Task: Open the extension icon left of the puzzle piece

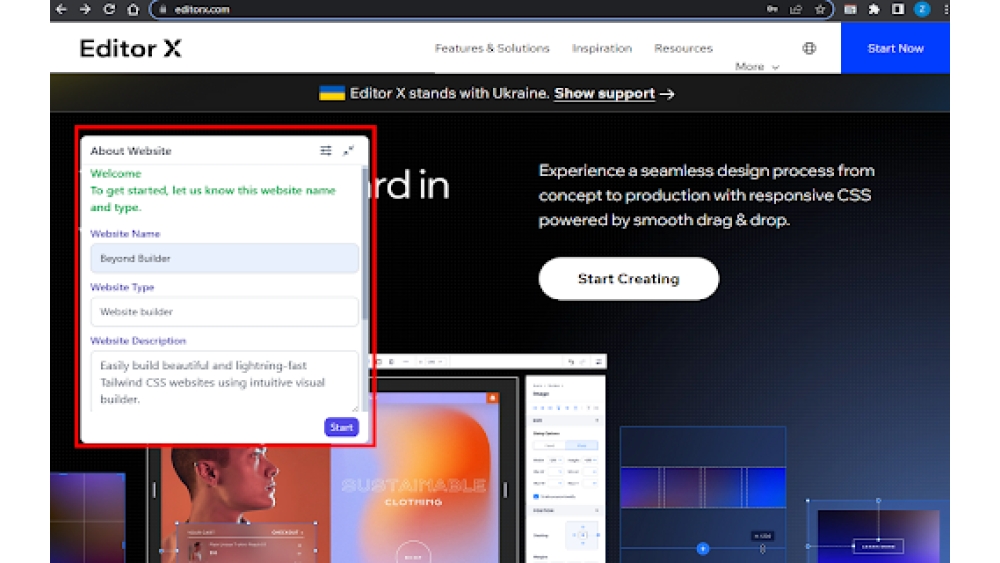Action: point(850,10)
